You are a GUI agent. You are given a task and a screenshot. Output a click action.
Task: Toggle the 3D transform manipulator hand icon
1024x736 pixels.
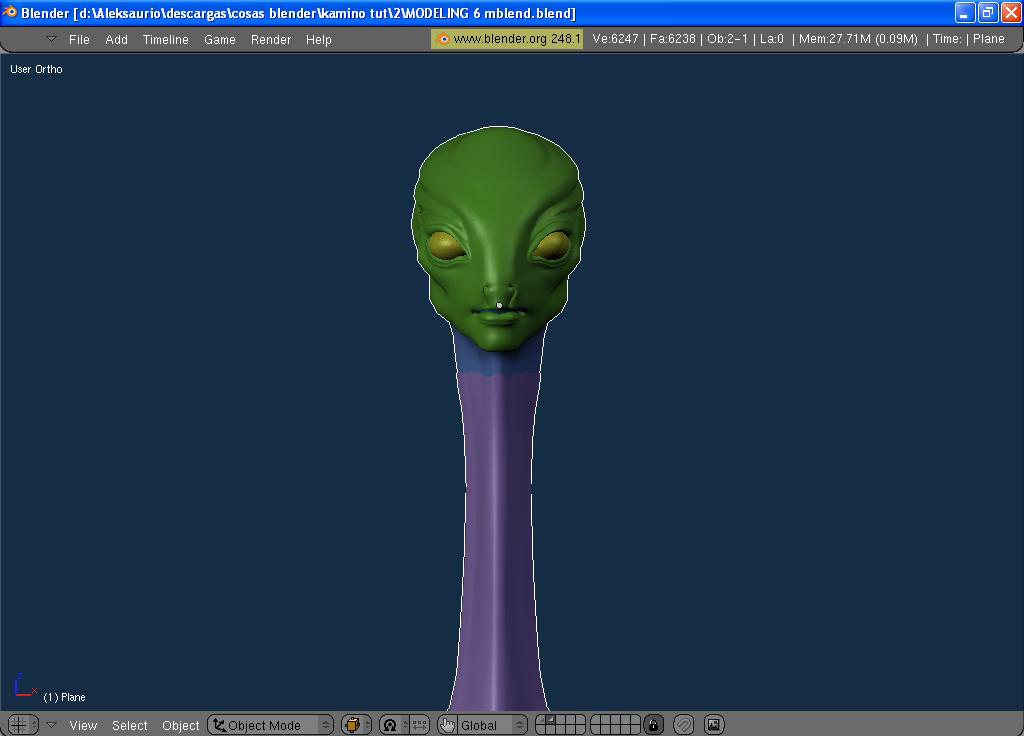pos(447,725)
